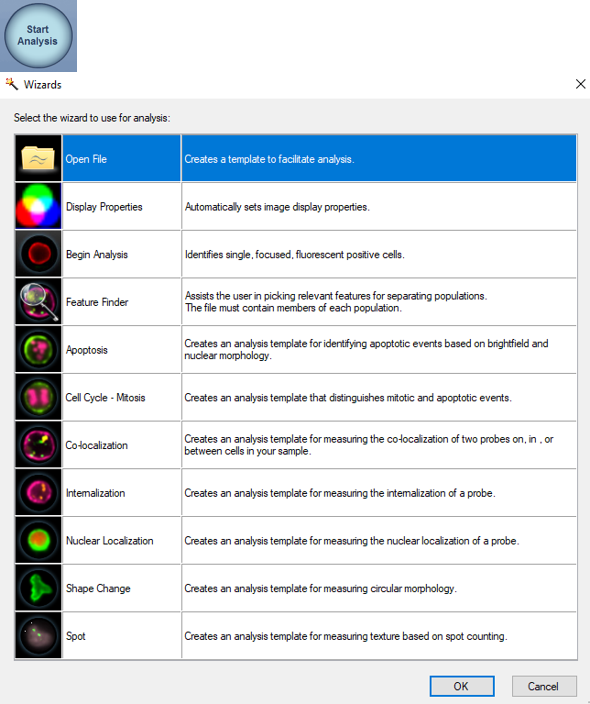The image size is (590, 704).
Task: Close the Wizards dialog window
Action: 580,84
